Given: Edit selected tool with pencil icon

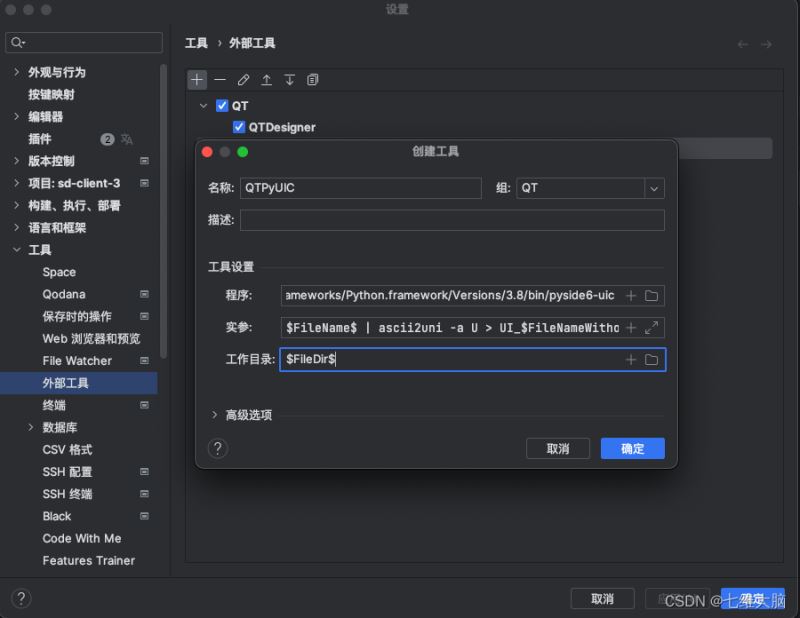Looking at the screenshot, I should (243, 80).
